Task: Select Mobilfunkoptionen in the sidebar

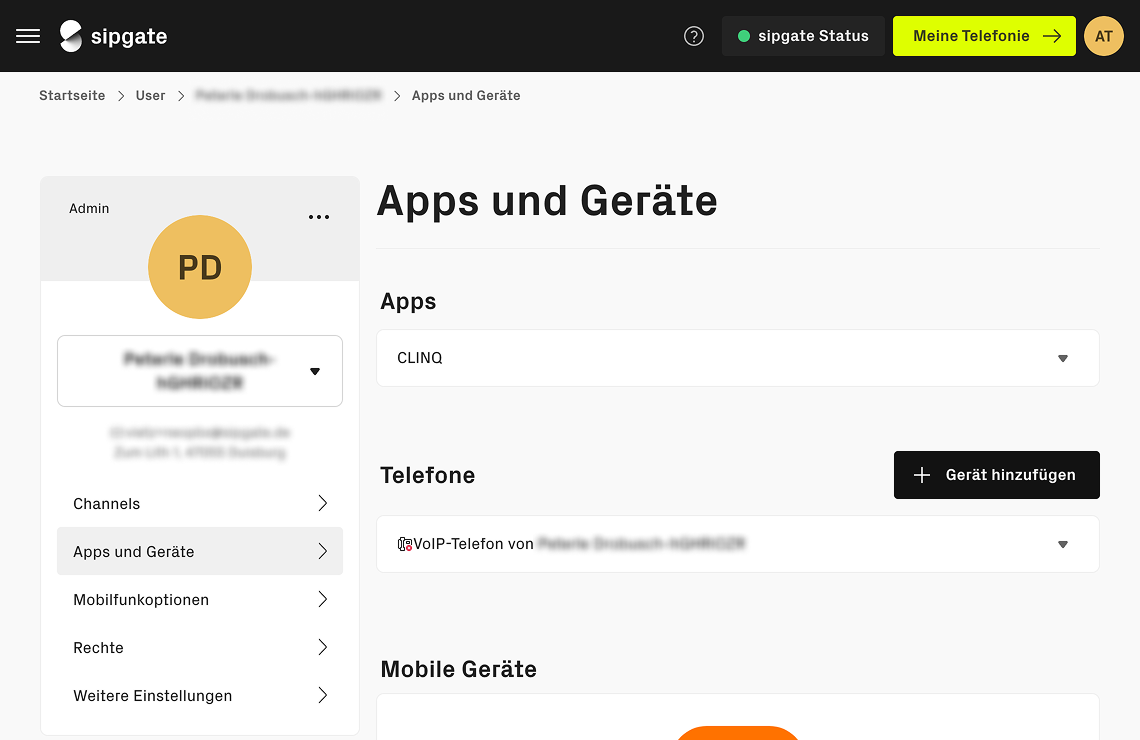Action: pyautogui.click(x=141, y=599)
